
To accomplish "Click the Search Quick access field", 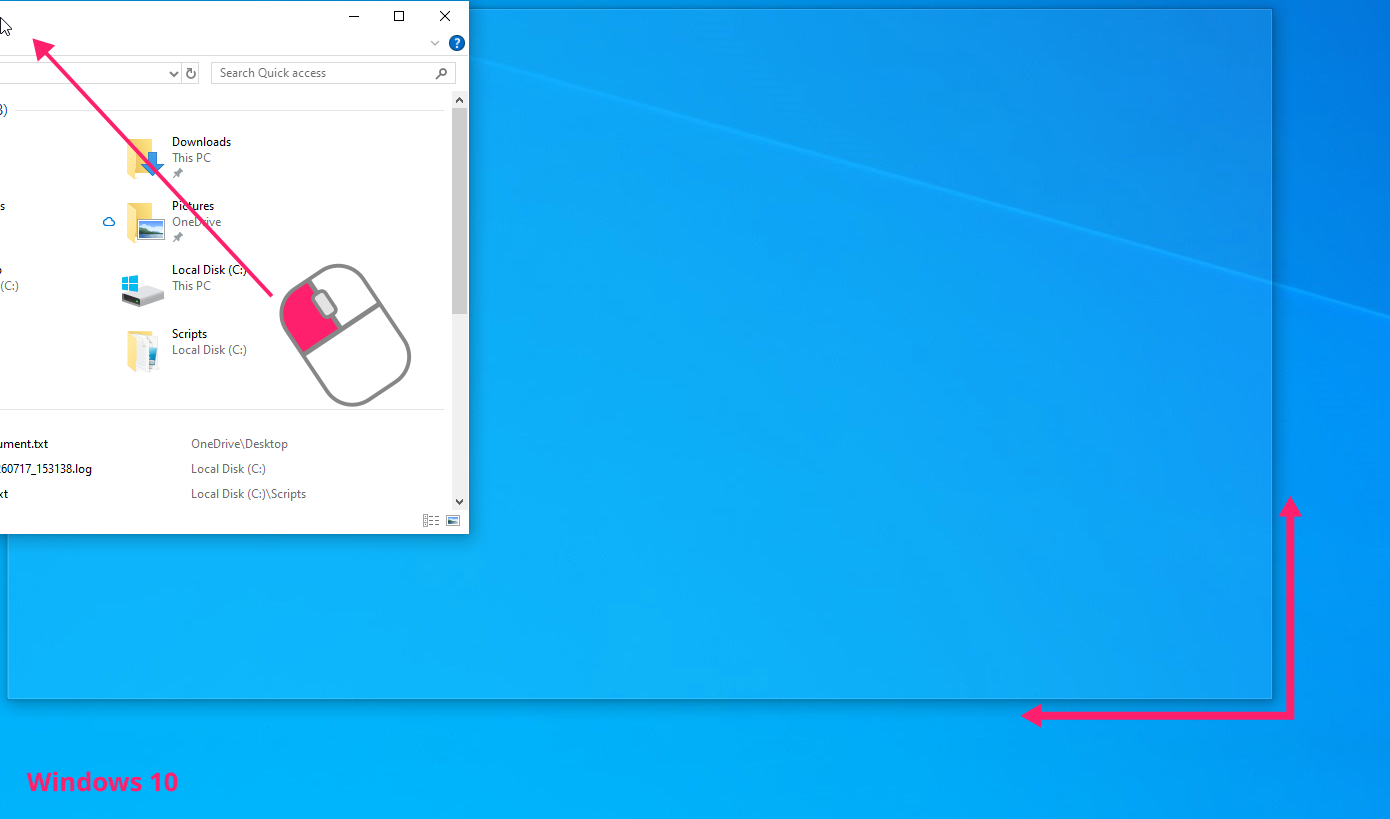I will tap(333, 73).
